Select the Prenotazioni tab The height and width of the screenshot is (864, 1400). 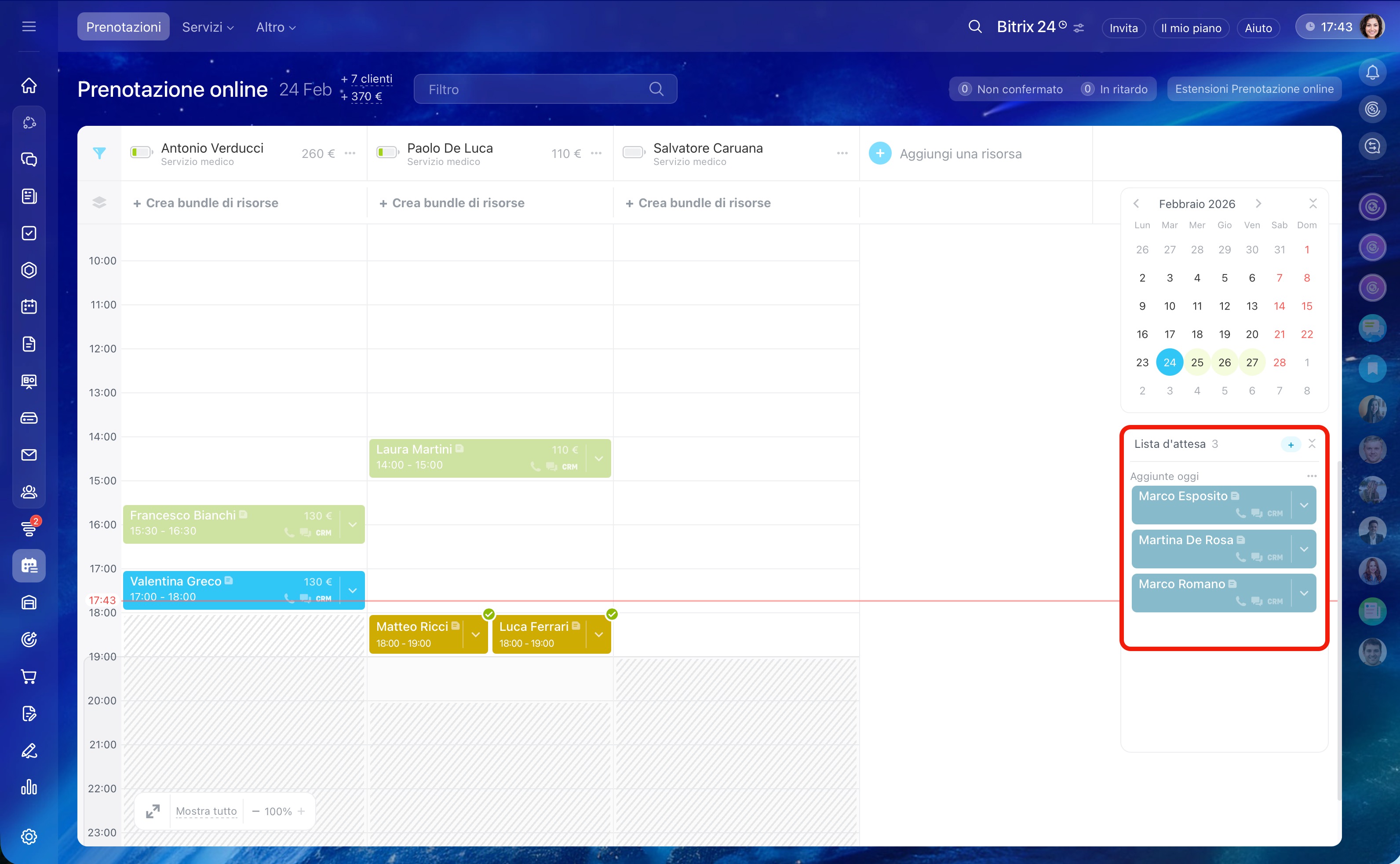coord(123,27)
